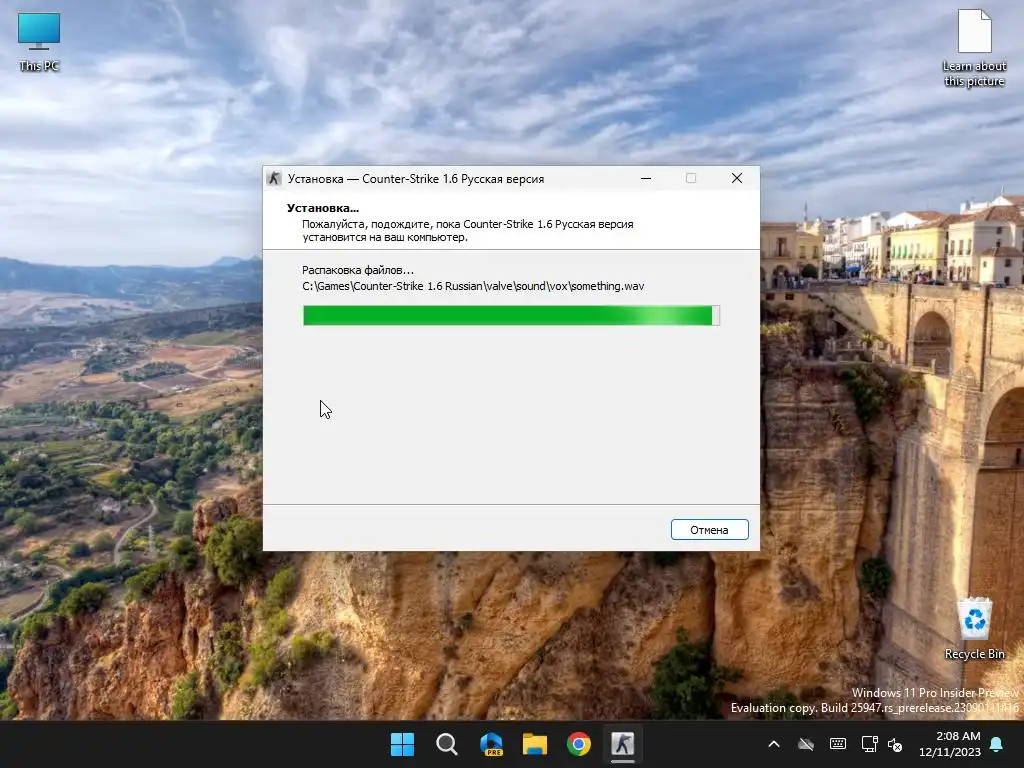Open taskbar Search
The image size is (1024, 768).
(447, 744)
